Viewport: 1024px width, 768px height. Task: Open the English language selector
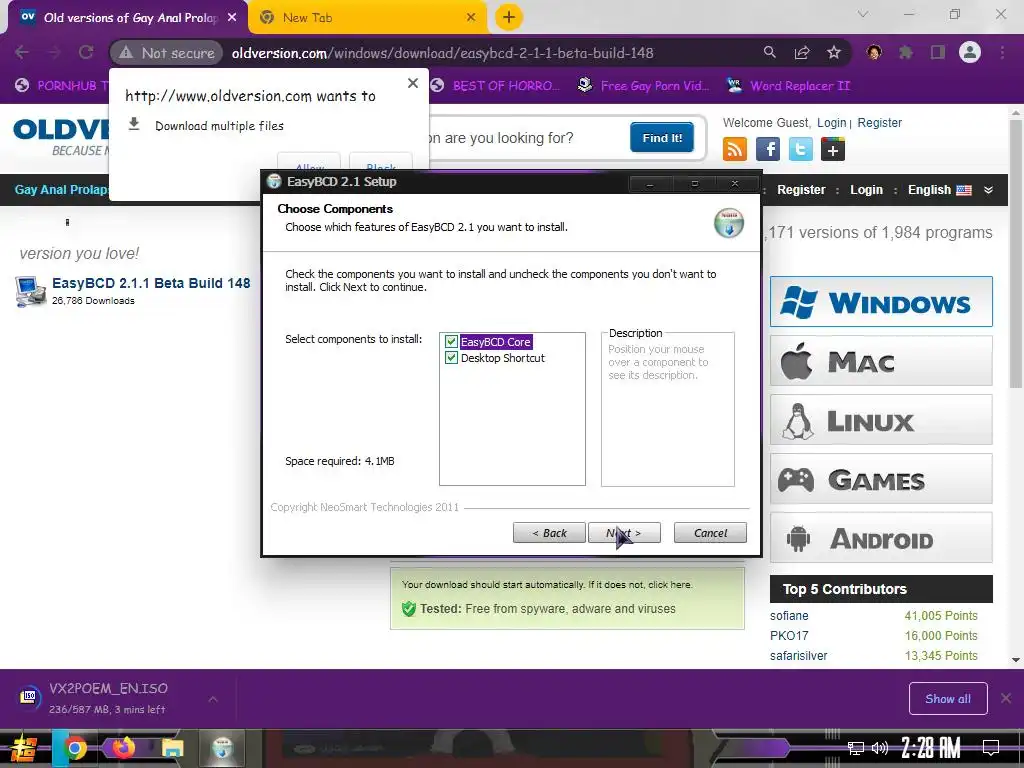coord(939,190)
